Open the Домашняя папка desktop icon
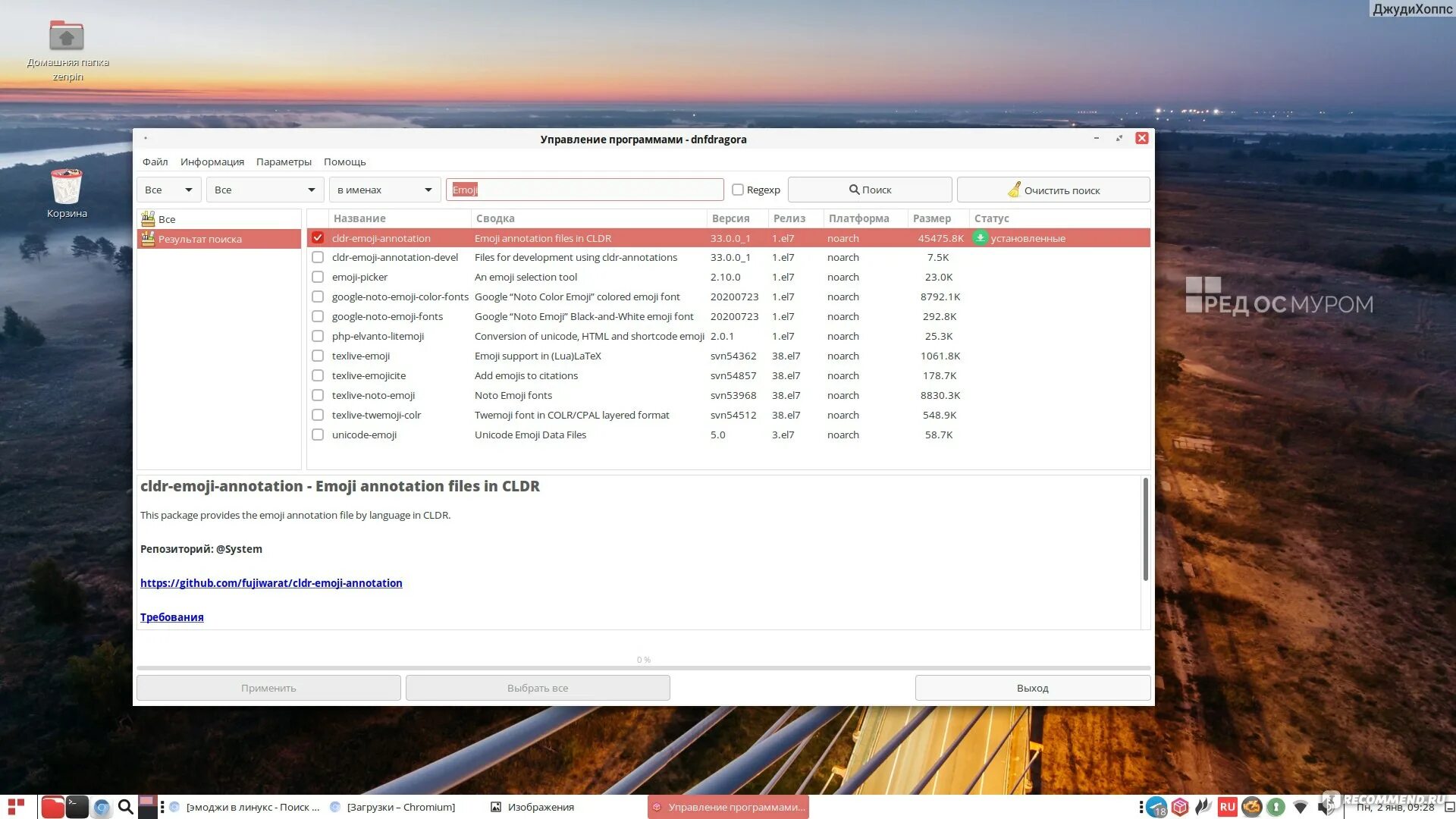The height and width of the screenshot is (819, 1456). [x=67, y=36]
